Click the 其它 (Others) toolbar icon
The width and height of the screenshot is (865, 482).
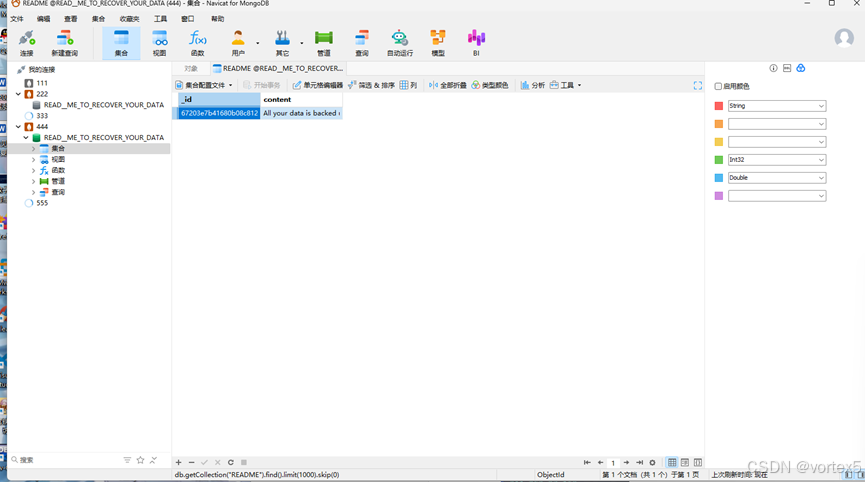tap(282, 43)
